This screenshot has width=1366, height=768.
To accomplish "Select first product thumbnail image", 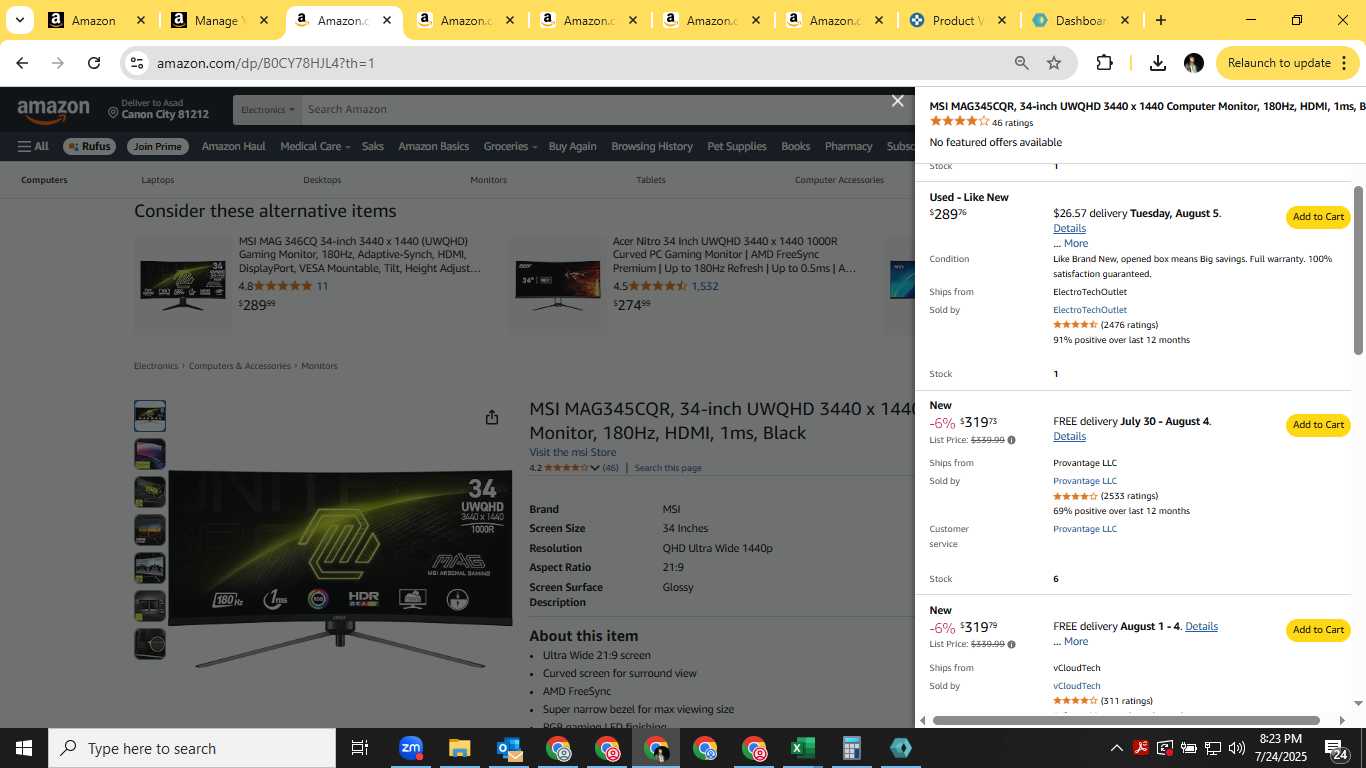I will point(150,416).
